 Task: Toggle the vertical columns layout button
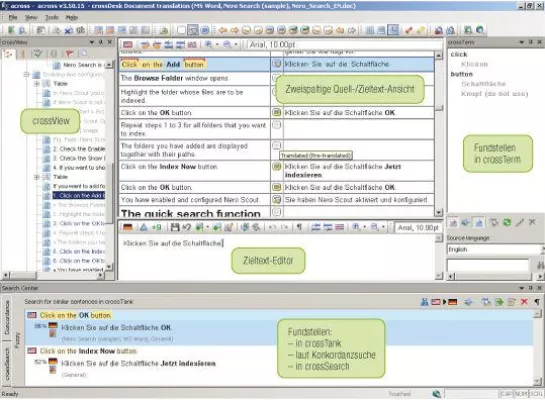pos(369,30)
